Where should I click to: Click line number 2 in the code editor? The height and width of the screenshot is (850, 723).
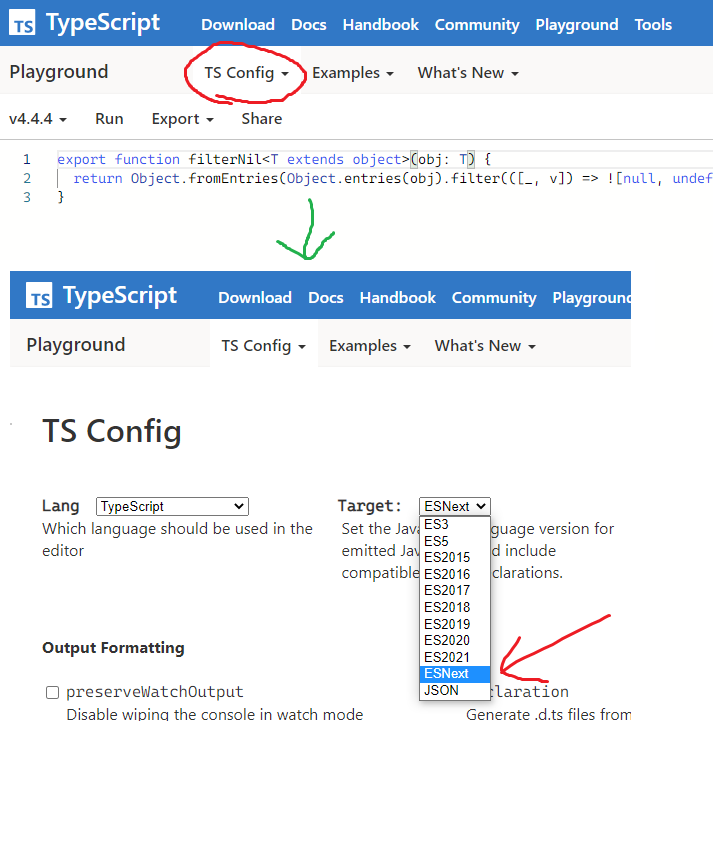tap(27, 178)
